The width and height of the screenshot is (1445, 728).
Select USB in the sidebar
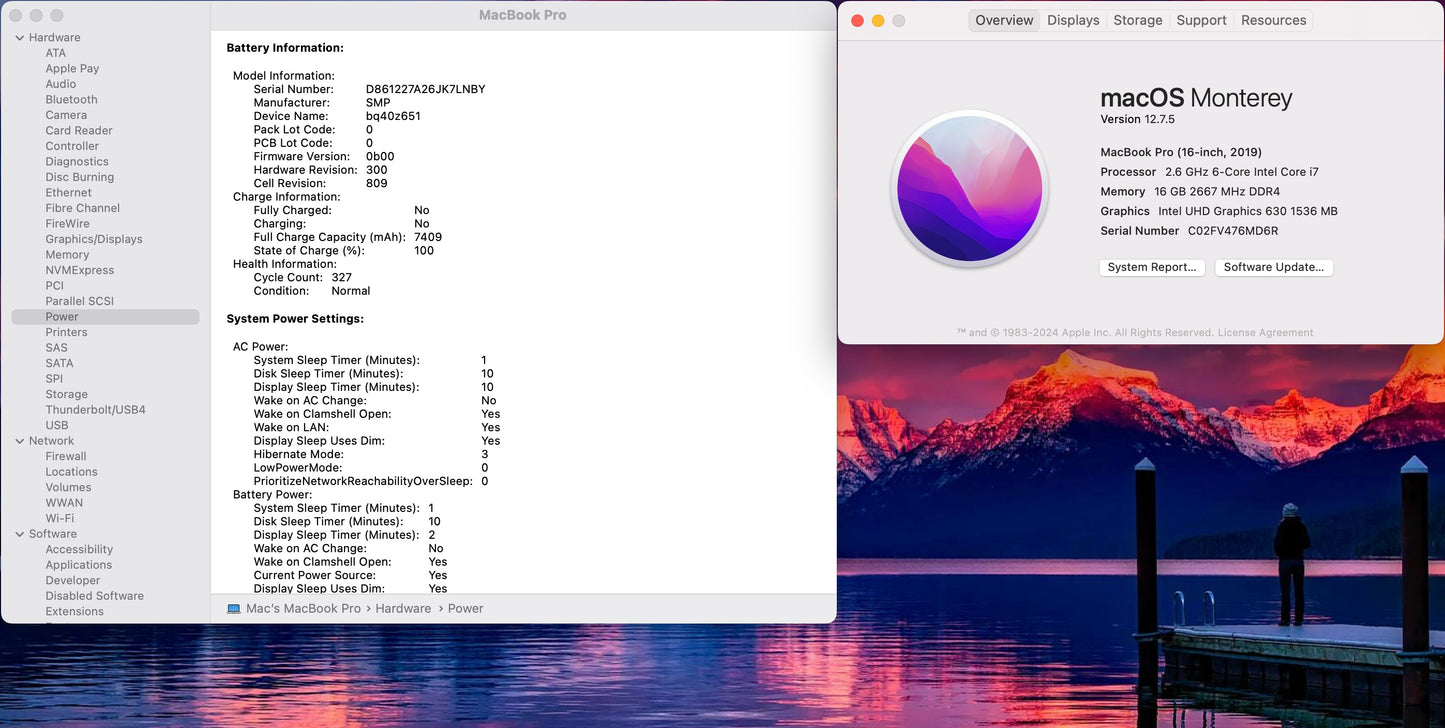[57, 425]
